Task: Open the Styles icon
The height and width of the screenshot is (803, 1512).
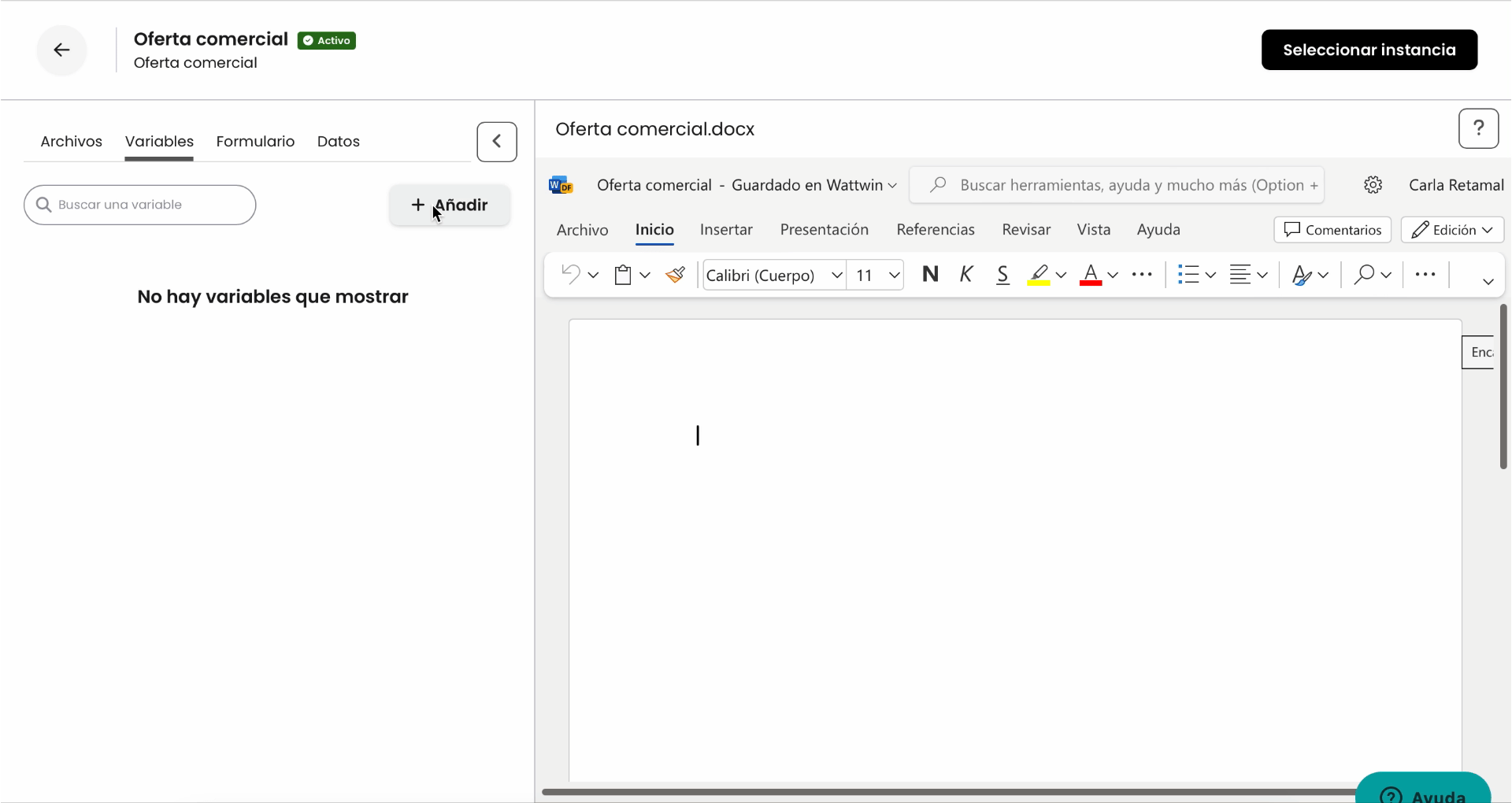Action: click(1302, 275)
